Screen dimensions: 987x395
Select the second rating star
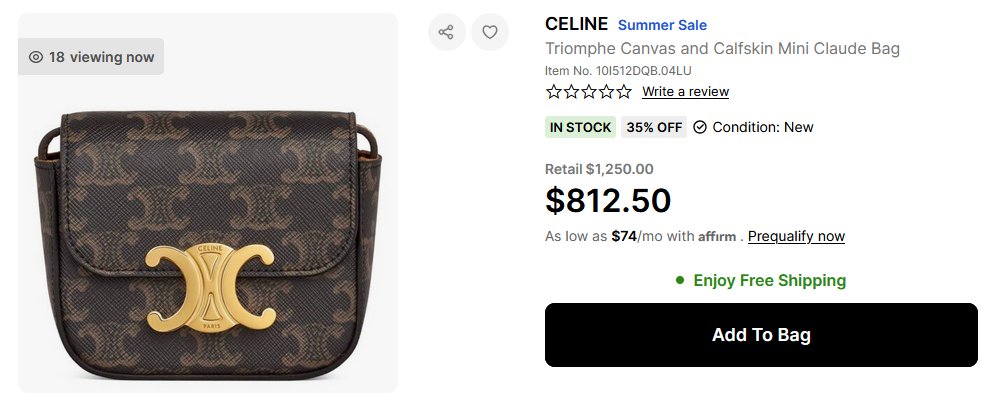(571, 92)
